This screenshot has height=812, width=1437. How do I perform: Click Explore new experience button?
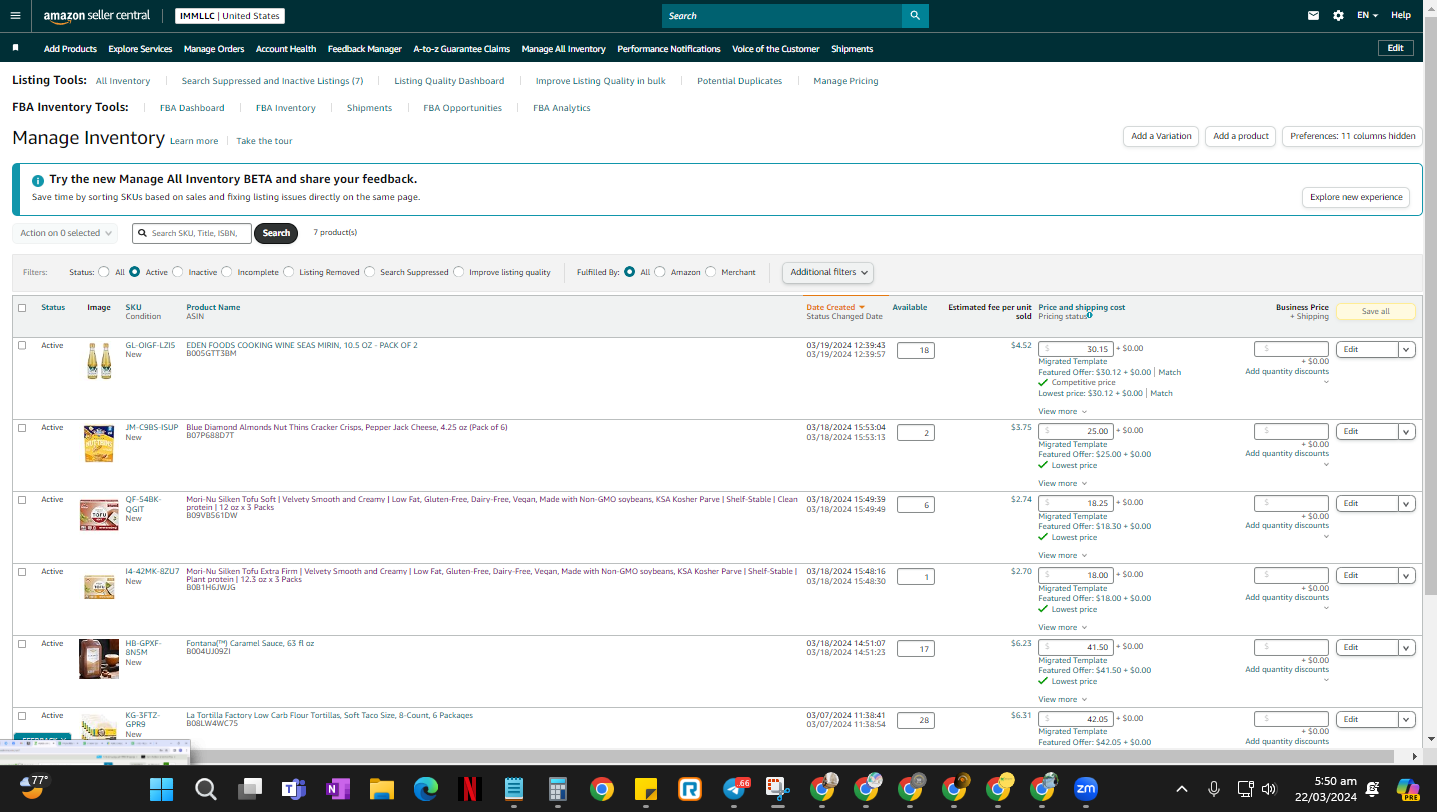pos(1356,197)
